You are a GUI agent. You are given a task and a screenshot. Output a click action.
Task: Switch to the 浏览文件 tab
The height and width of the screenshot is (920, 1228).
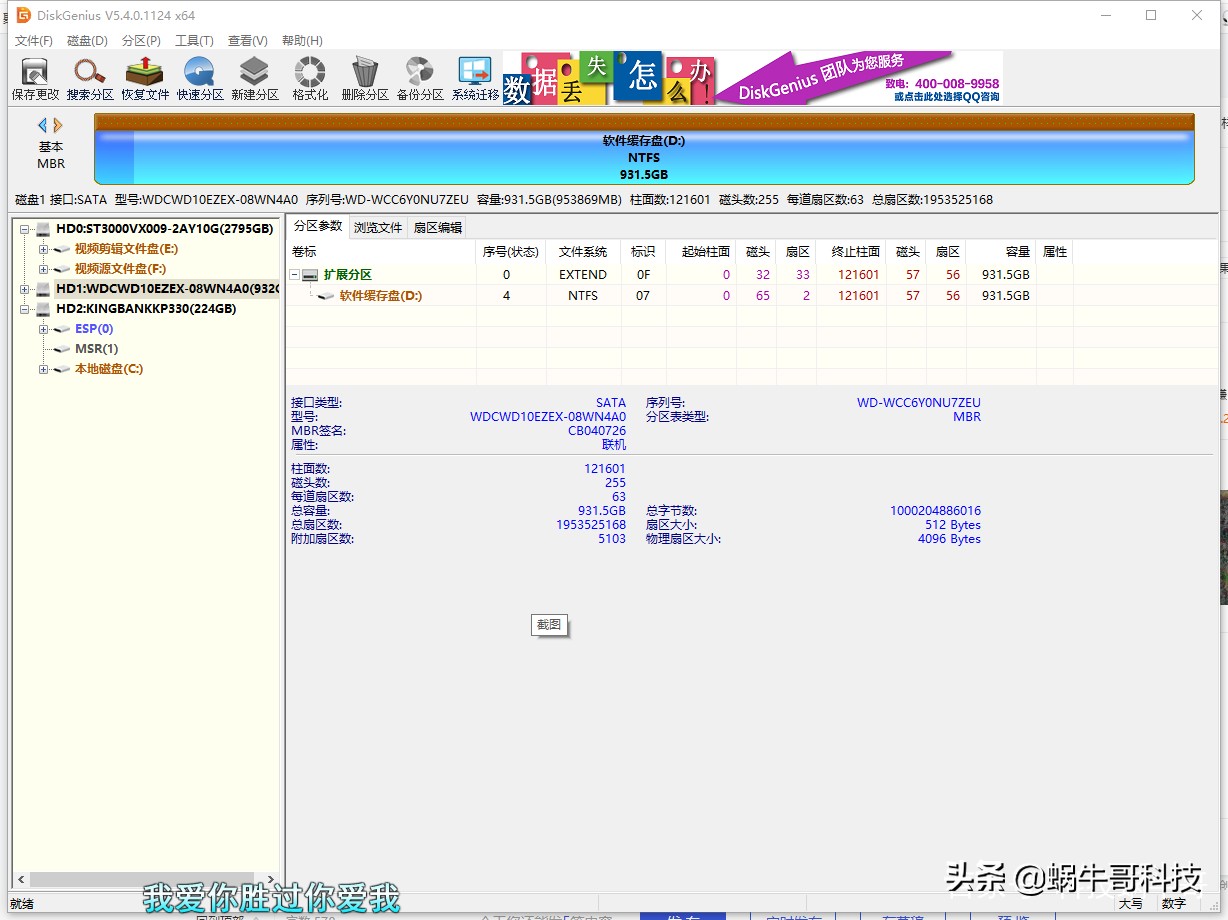tap(378, 227)
